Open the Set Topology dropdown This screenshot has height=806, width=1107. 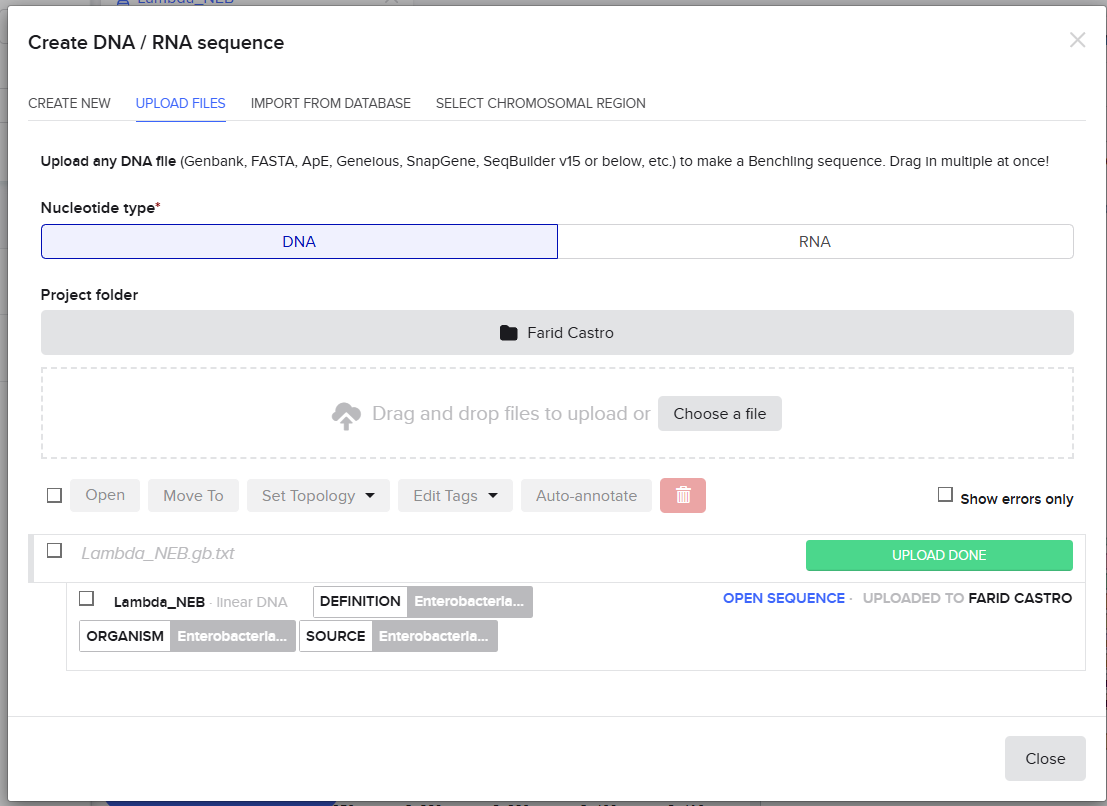click(x=318, y=495)
